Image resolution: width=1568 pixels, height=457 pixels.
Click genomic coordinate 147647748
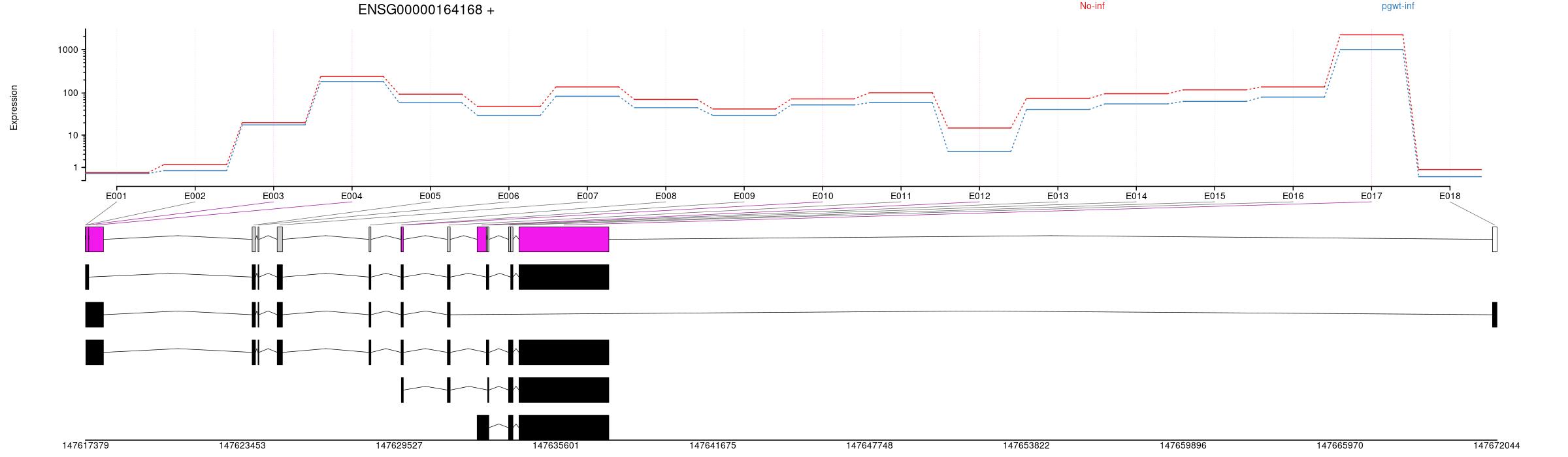[x=870, y=446]
